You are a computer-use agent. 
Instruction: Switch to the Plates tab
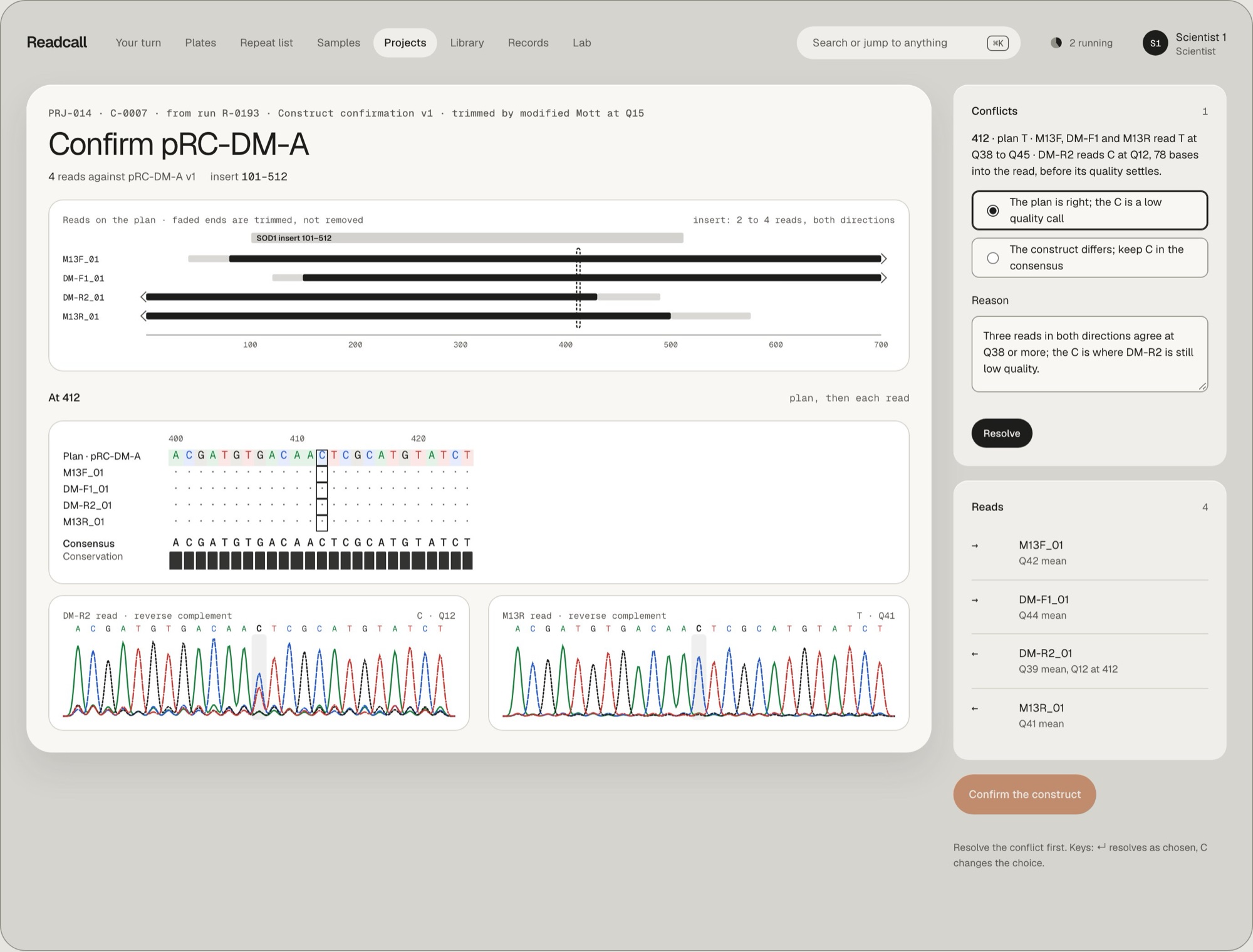pos(200,43)
